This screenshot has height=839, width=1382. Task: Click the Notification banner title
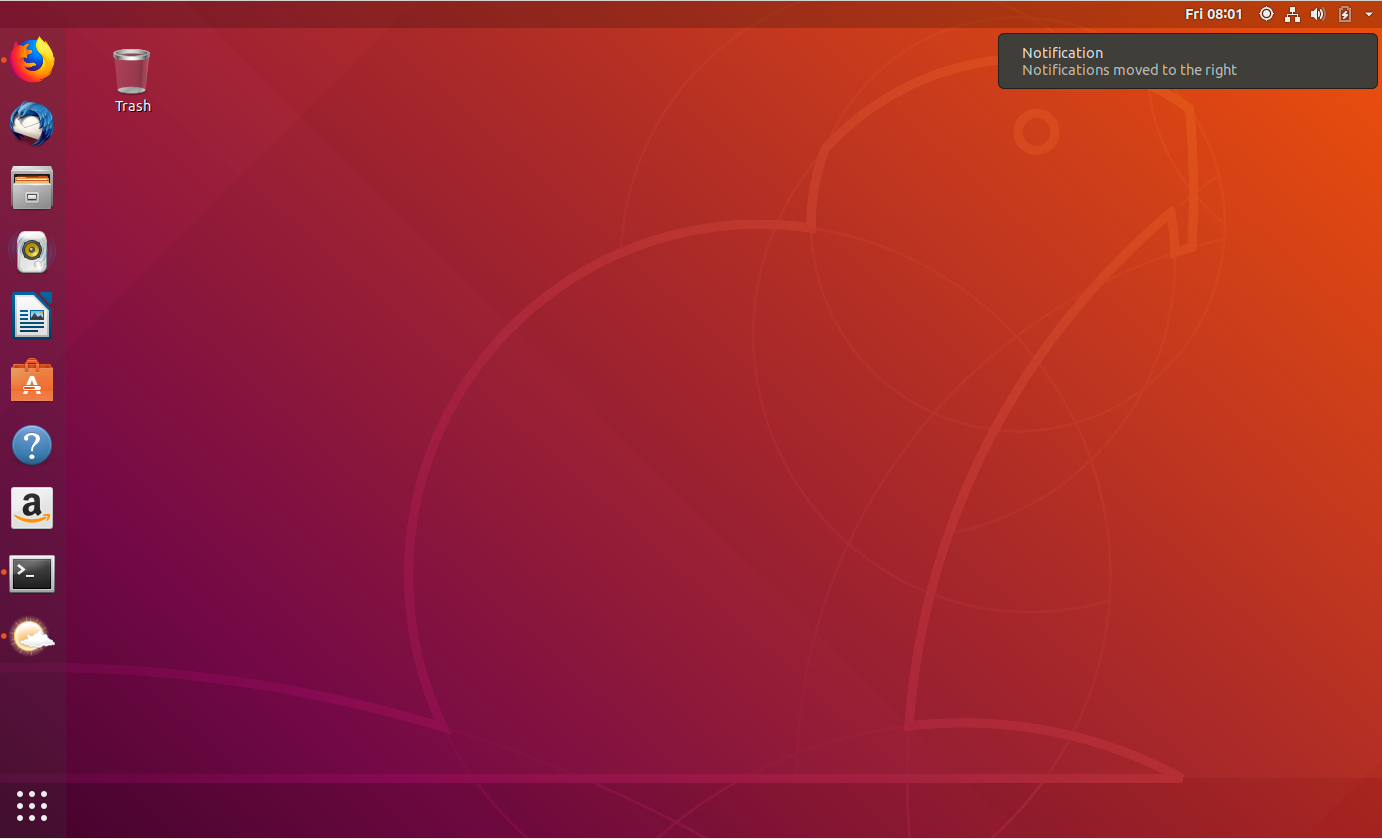pos(1062,53)
